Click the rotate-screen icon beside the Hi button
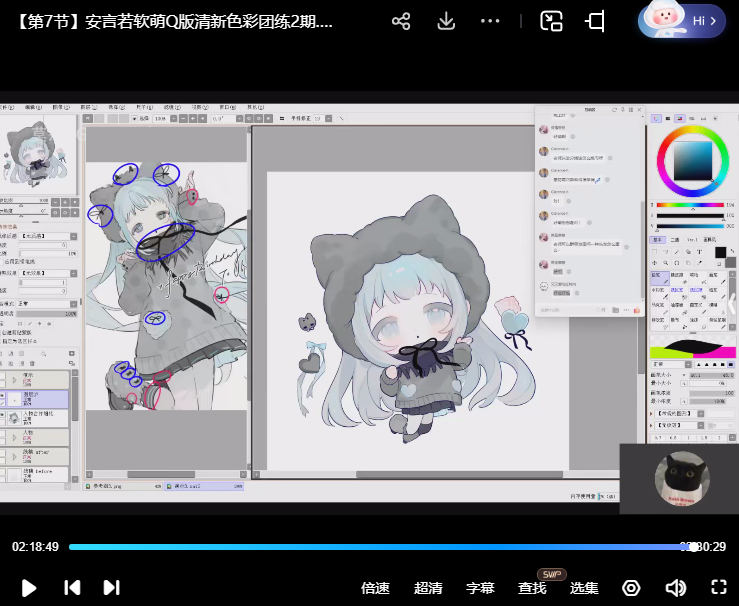The width and height of the screenshot is (739, 606). (596, 21)
